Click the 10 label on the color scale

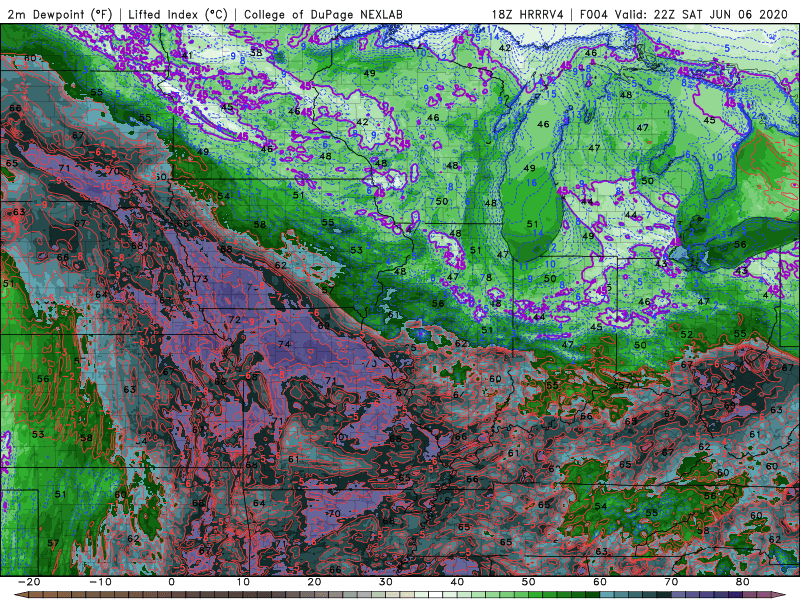pyautogui.click(x=243, y=582)
